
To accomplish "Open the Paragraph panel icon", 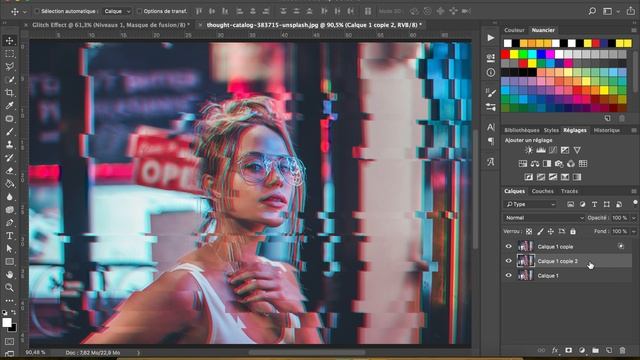I will click(x=491, y=141).
